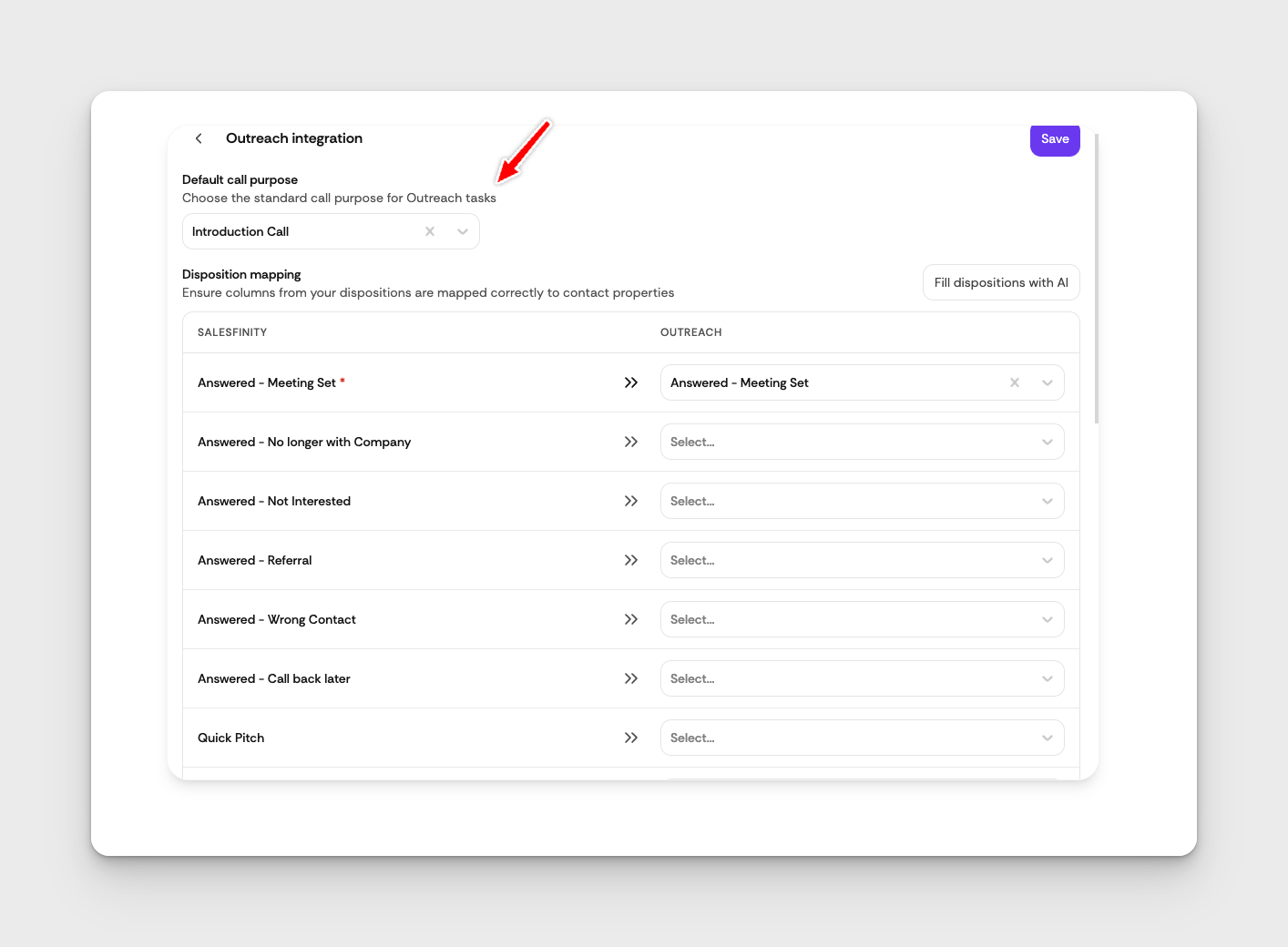This screenshot has height=947, width=1288.
Task: Click the Default call purpose label
Action: pyautogui.click(x=240, y=179)
